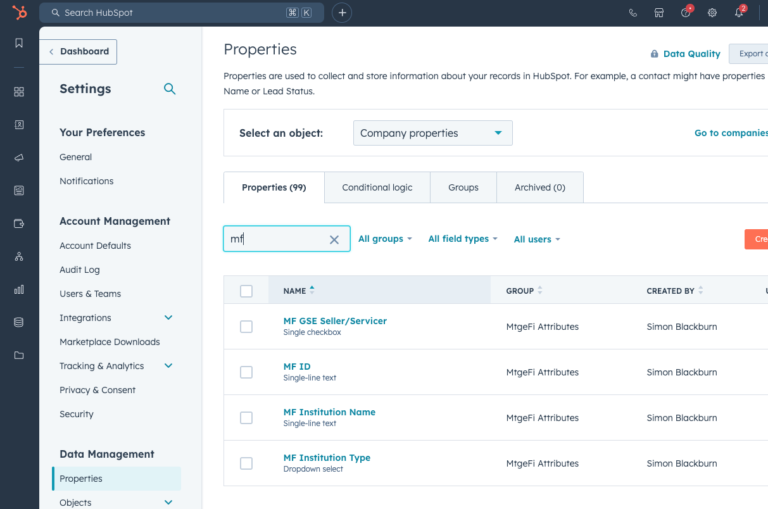Follow the Go to companies link
768x509 pixels.
[731, 133]
